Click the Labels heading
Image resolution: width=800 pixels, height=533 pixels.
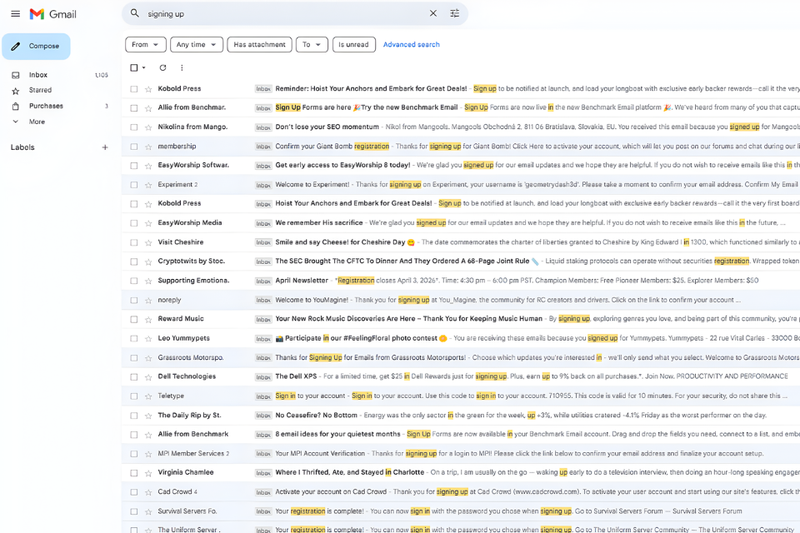(22, 147)
